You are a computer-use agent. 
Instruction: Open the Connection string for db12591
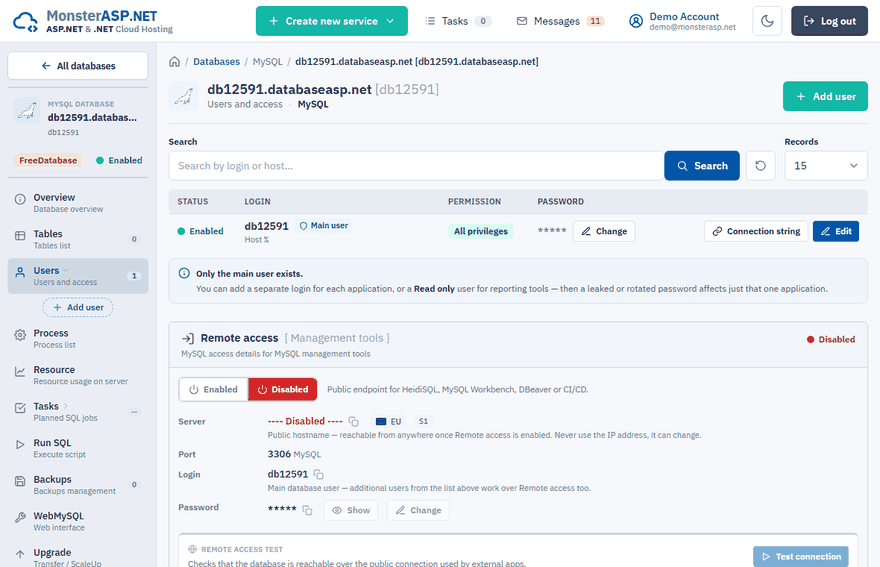point(756,231)
